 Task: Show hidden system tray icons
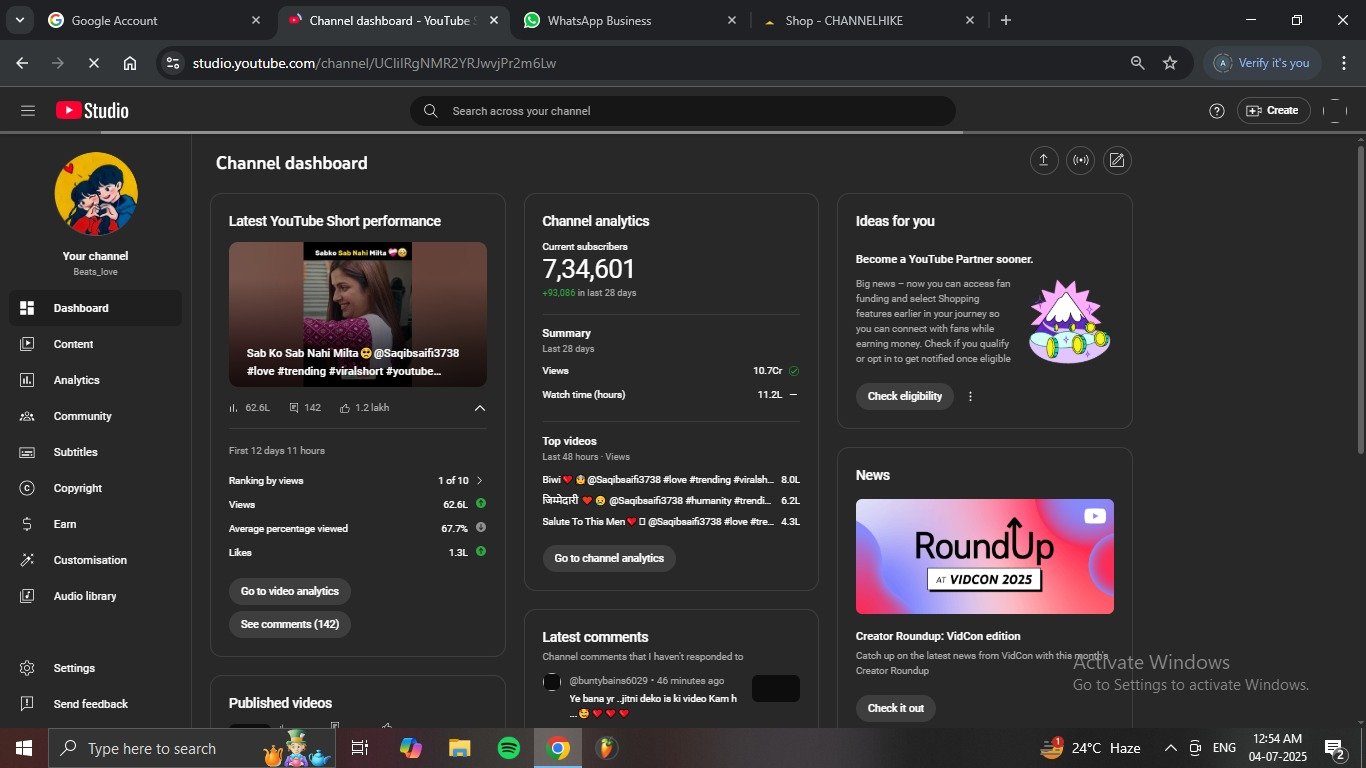[1170, 748]
